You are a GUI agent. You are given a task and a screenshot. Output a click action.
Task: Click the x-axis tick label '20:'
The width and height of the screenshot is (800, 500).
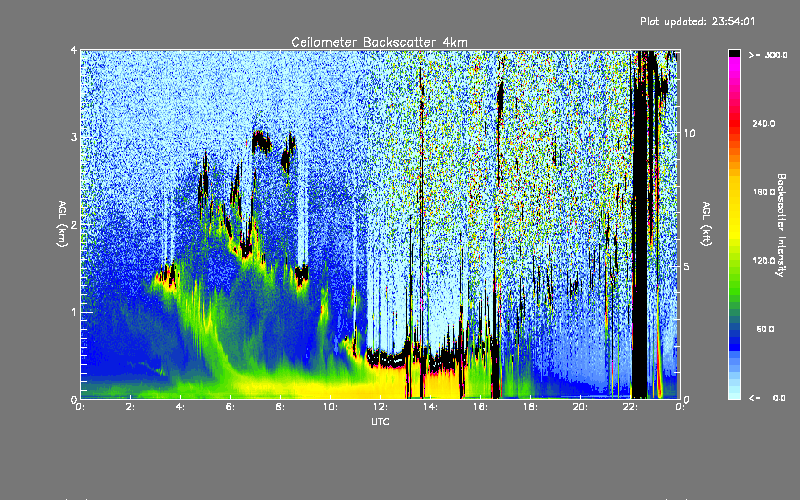[580, 407]
